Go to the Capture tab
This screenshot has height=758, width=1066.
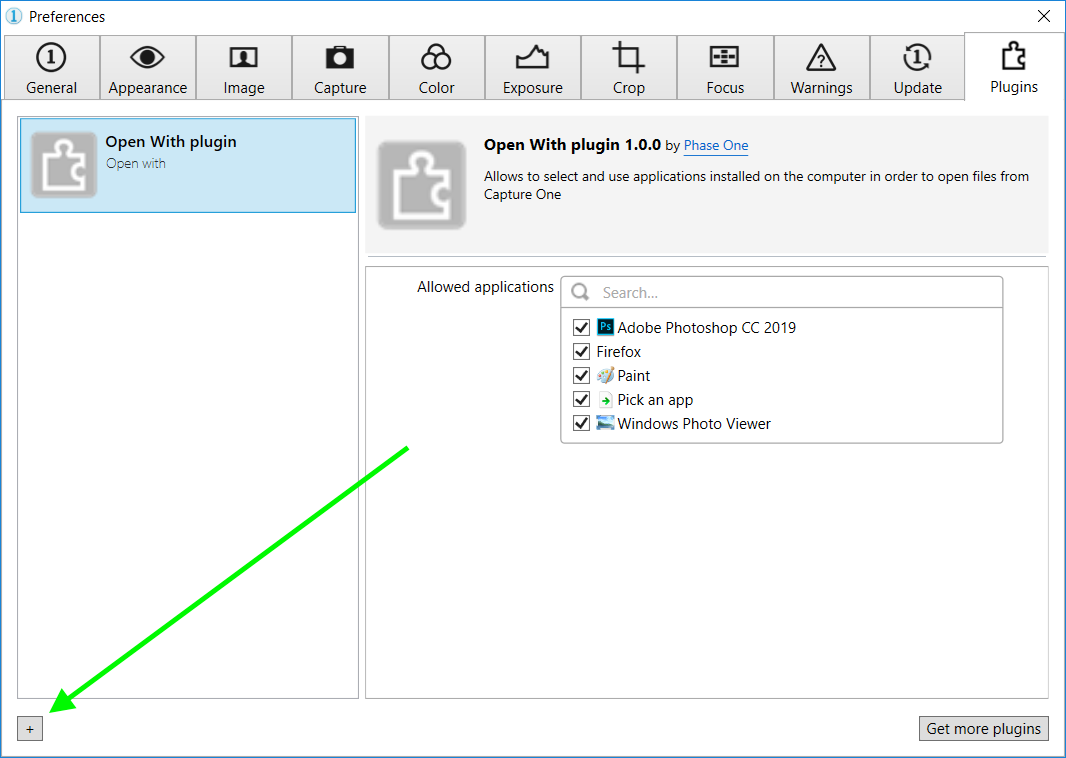pos(340,68)
